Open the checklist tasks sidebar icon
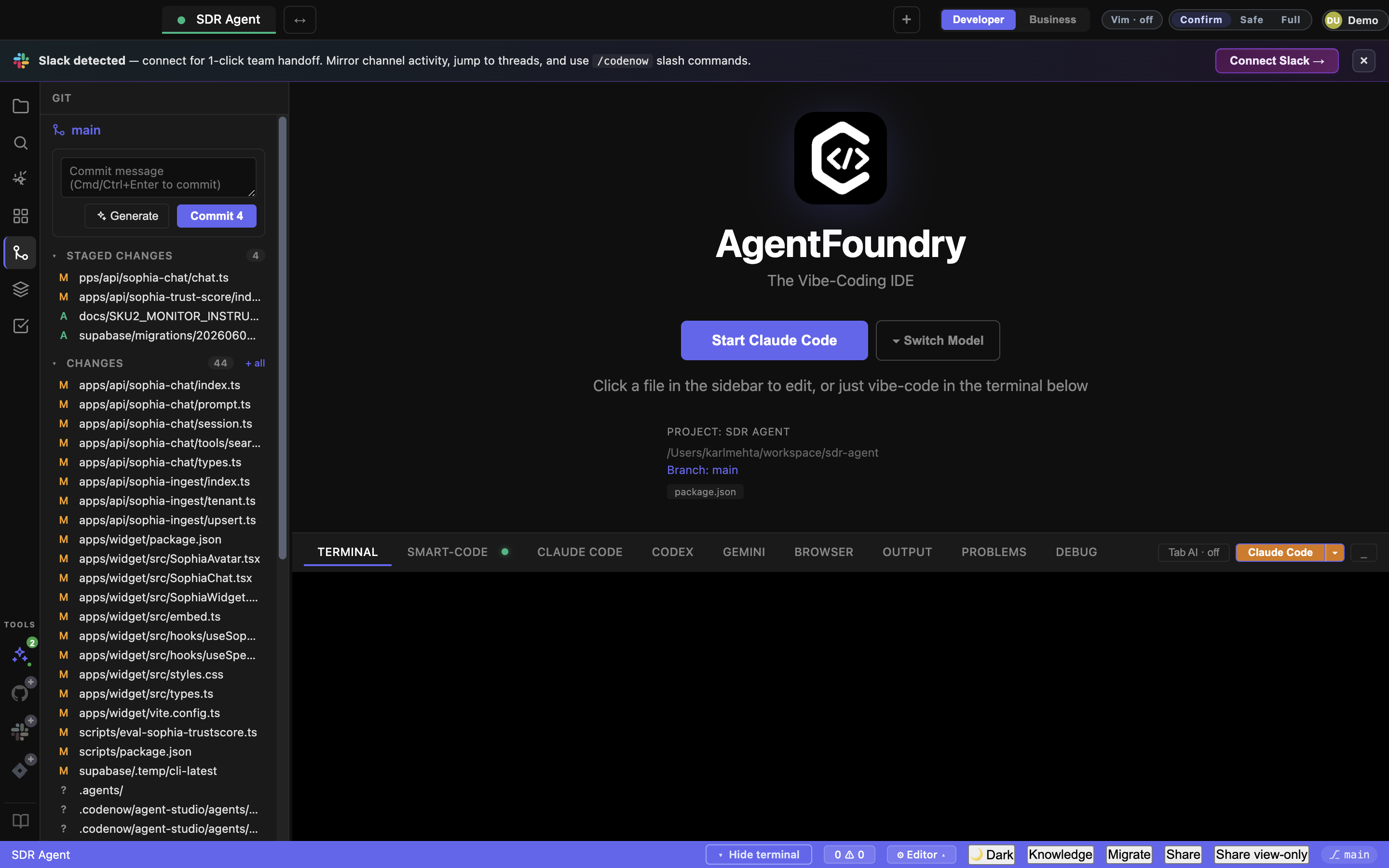This screenshot has height=868, width=1389. 21,326
